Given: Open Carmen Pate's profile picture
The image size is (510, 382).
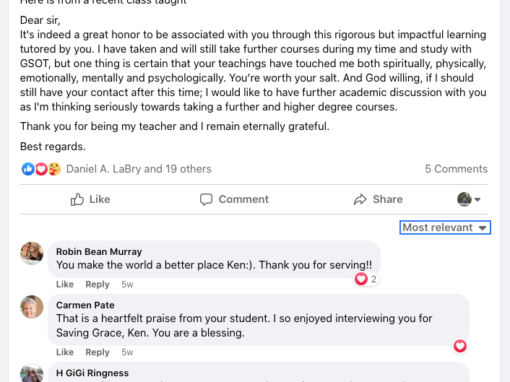Looking at the screenshot, I should point(32,307).
